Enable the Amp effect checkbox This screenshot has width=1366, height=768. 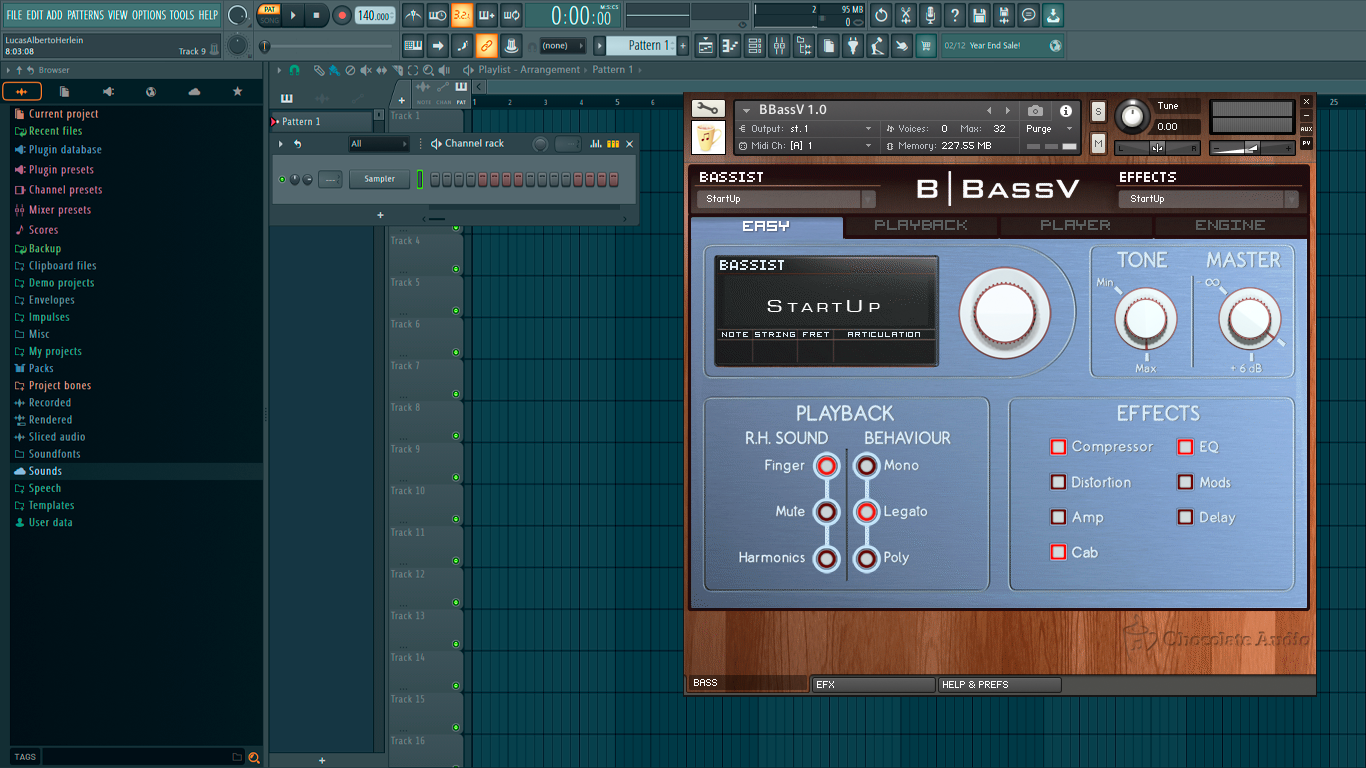click(x=1058, y=517)
